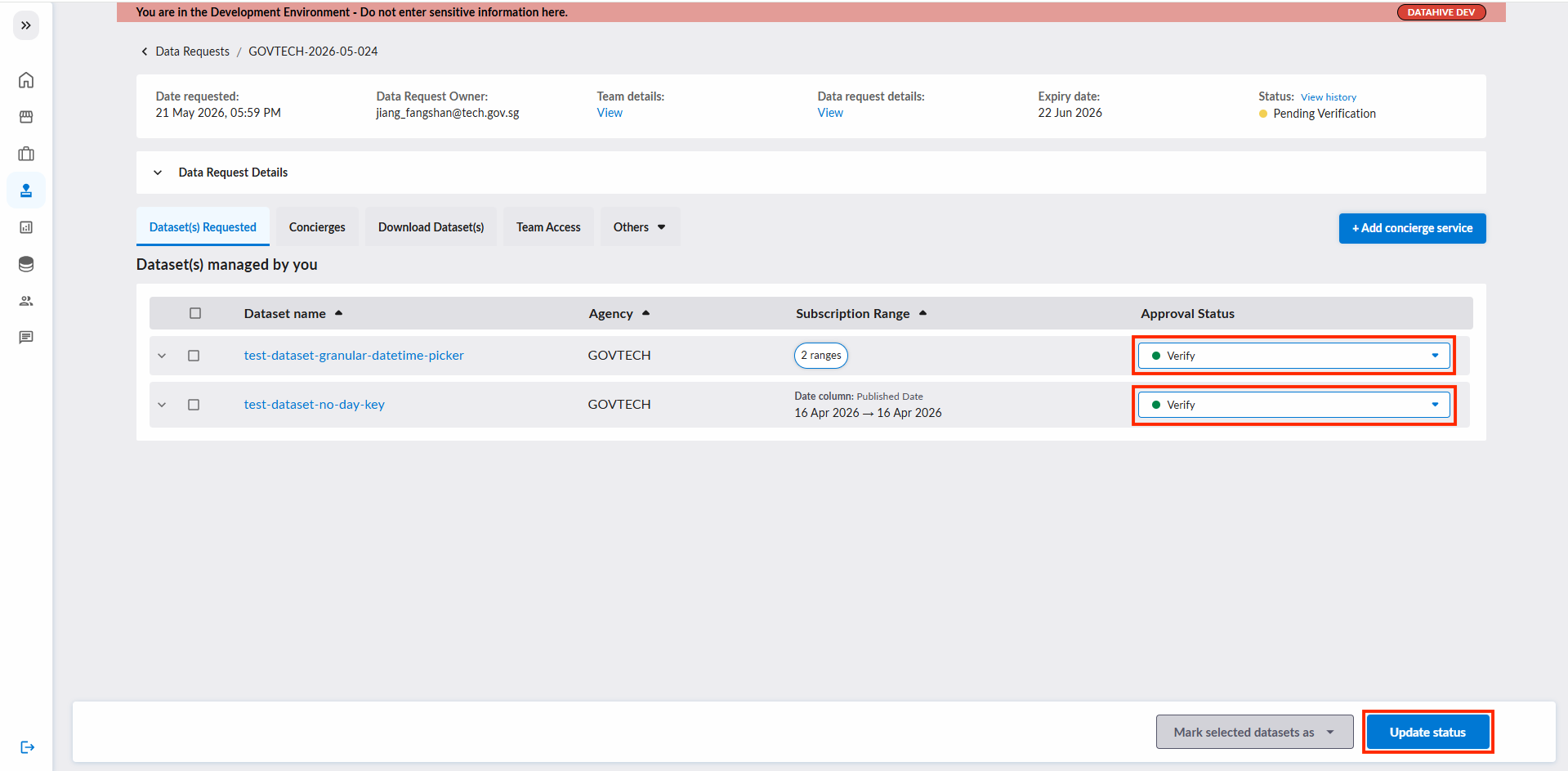Viewport: 1568px width, 771px height.
Task: Open the chat message icon in the sidebar
Action: coord(26,338)
